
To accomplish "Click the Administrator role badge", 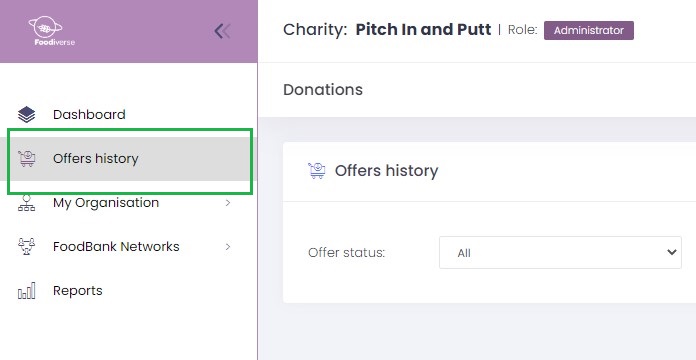I will tap(589, 30).
